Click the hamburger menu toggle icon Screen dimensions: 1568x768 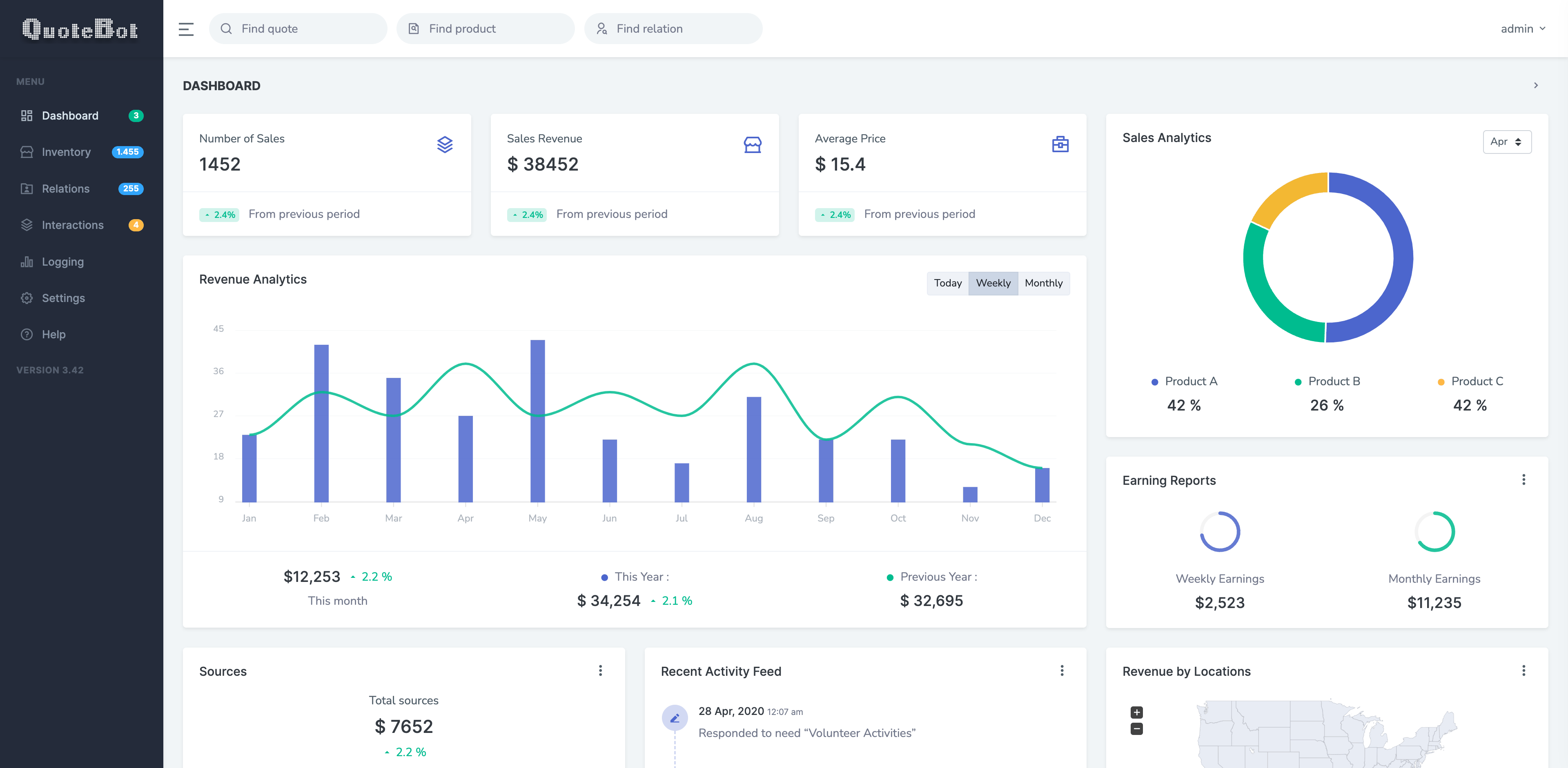[x=186, y=29]
